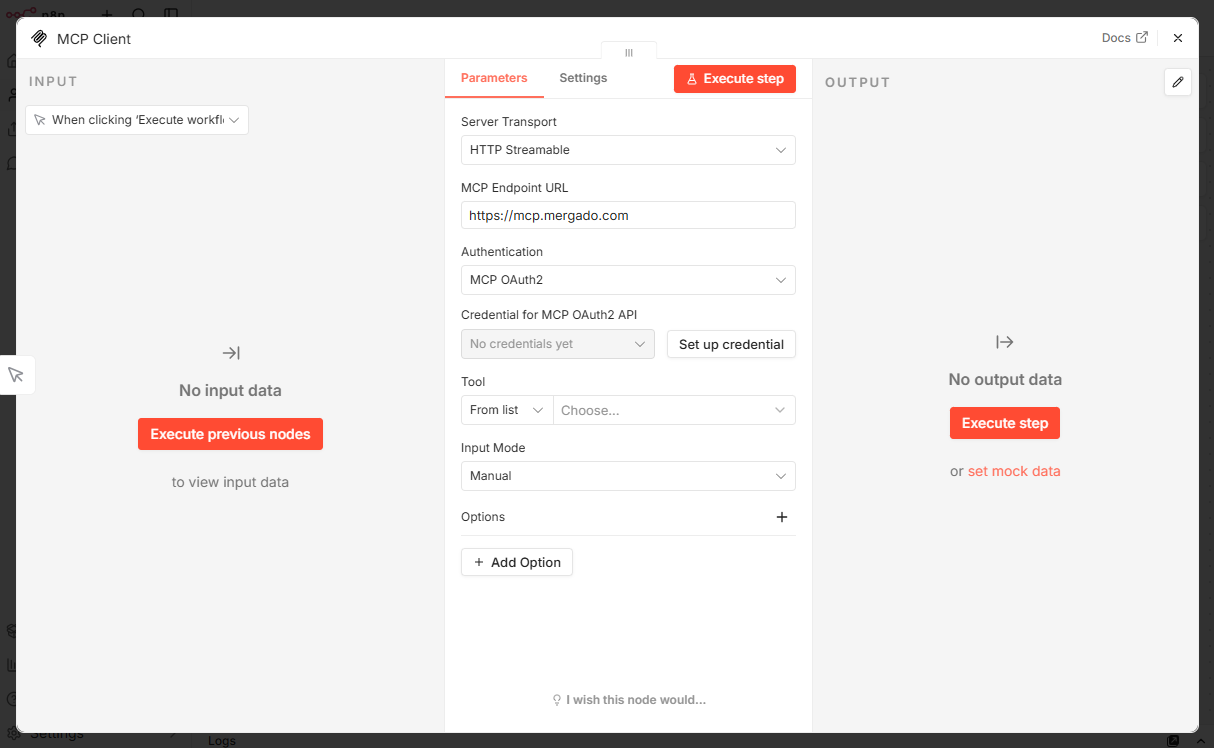Click the MCP Endpoint URL field
The width and height of the screenshot is (1214, 748).
[x=628, y=215]
